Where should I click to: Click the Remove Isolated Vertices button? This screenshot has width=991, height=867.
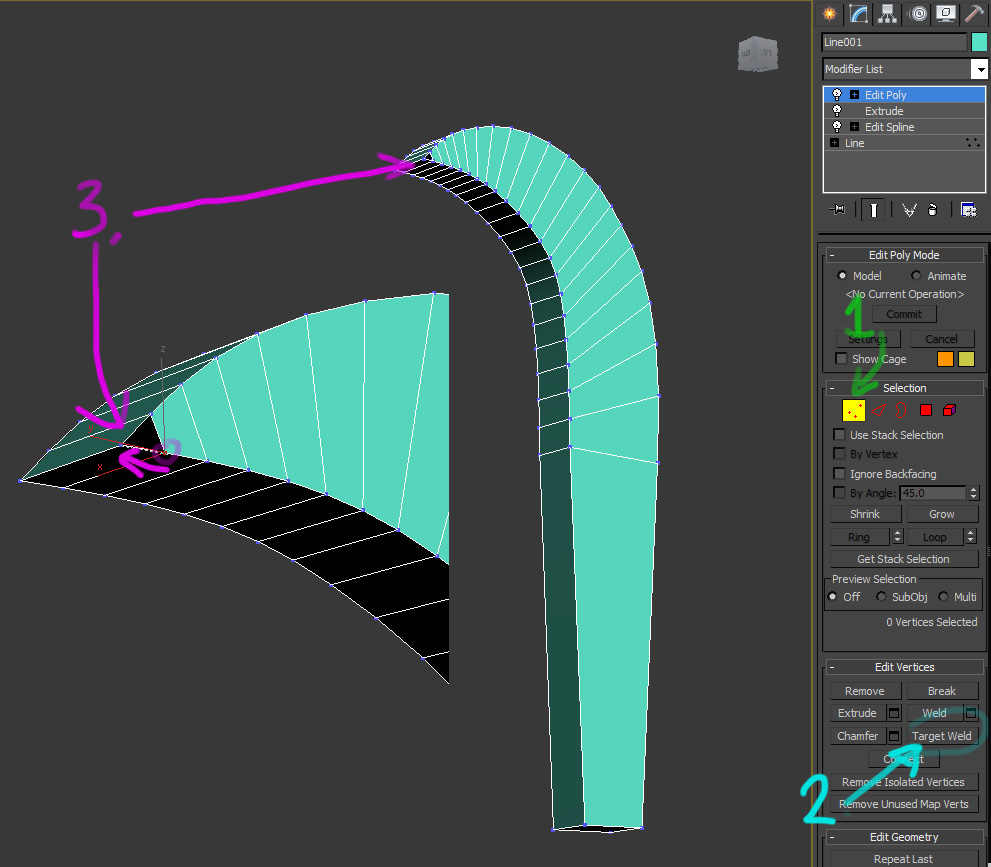click(902, 782)
